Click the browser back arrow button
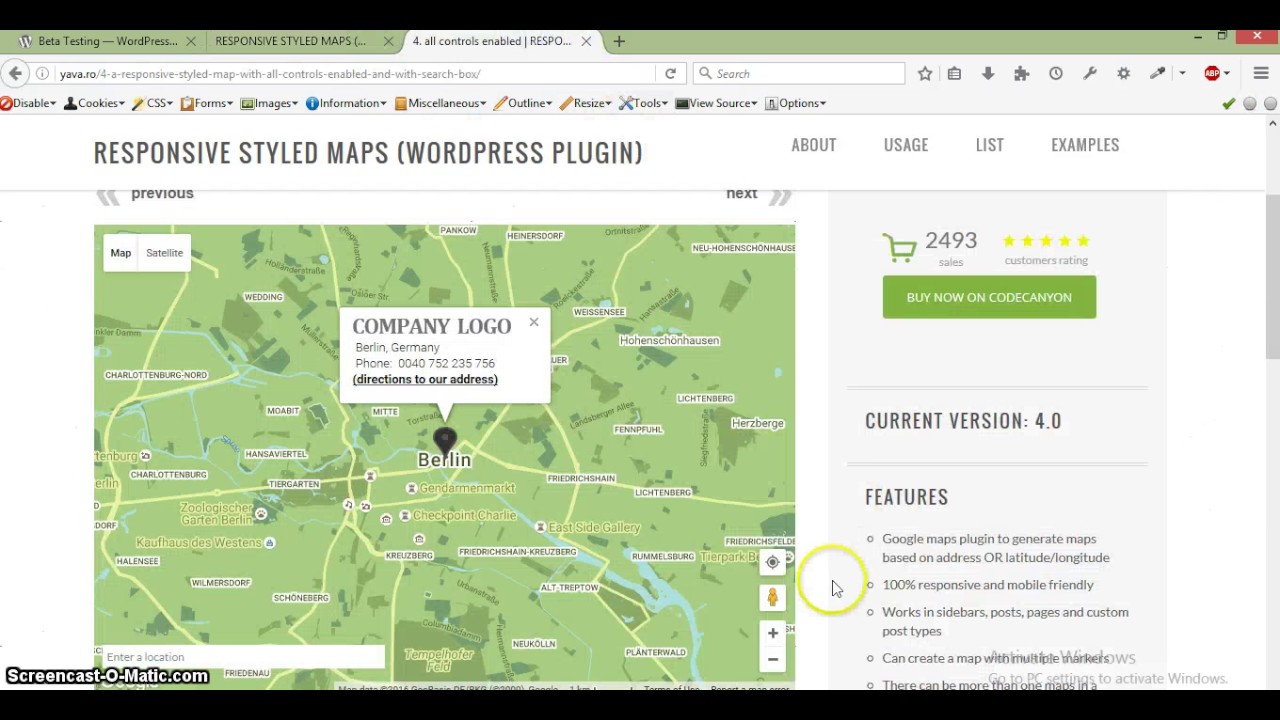 click(x=14, y=73)
